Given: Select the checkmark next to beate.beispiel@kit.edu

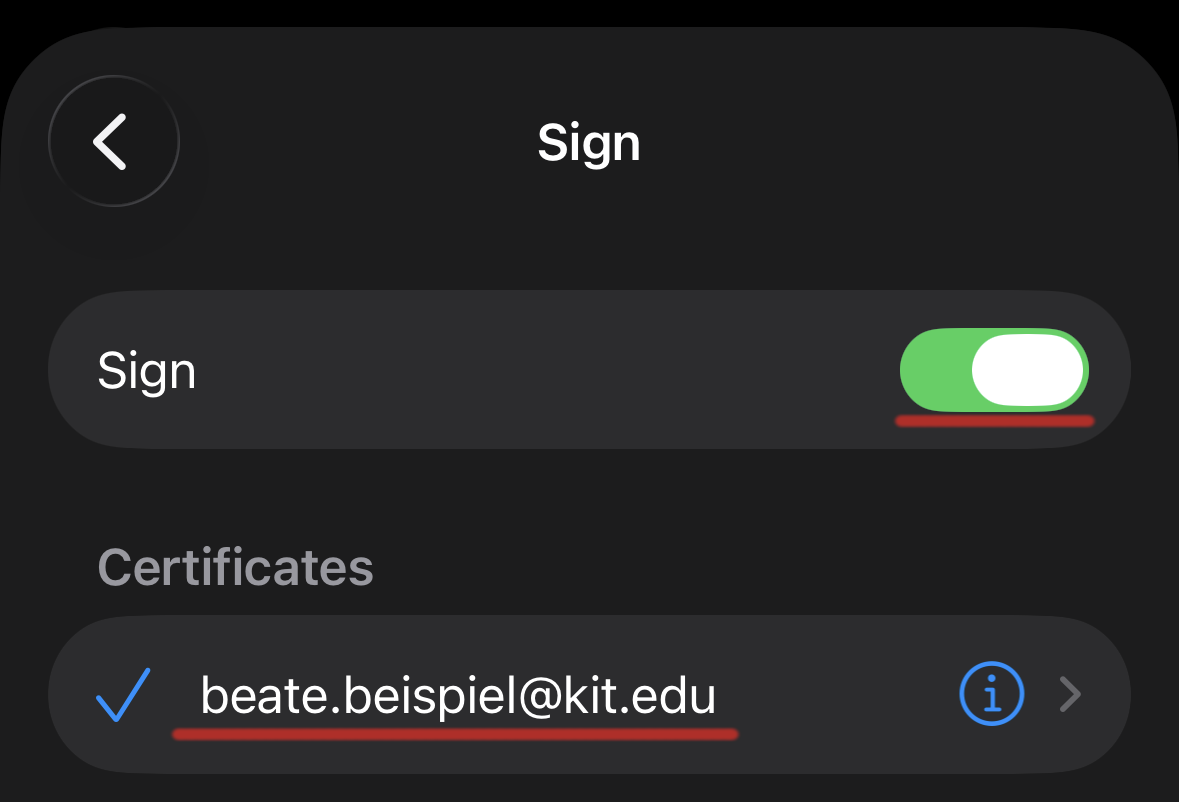Looking at the screenshot, I should (123, 694).
